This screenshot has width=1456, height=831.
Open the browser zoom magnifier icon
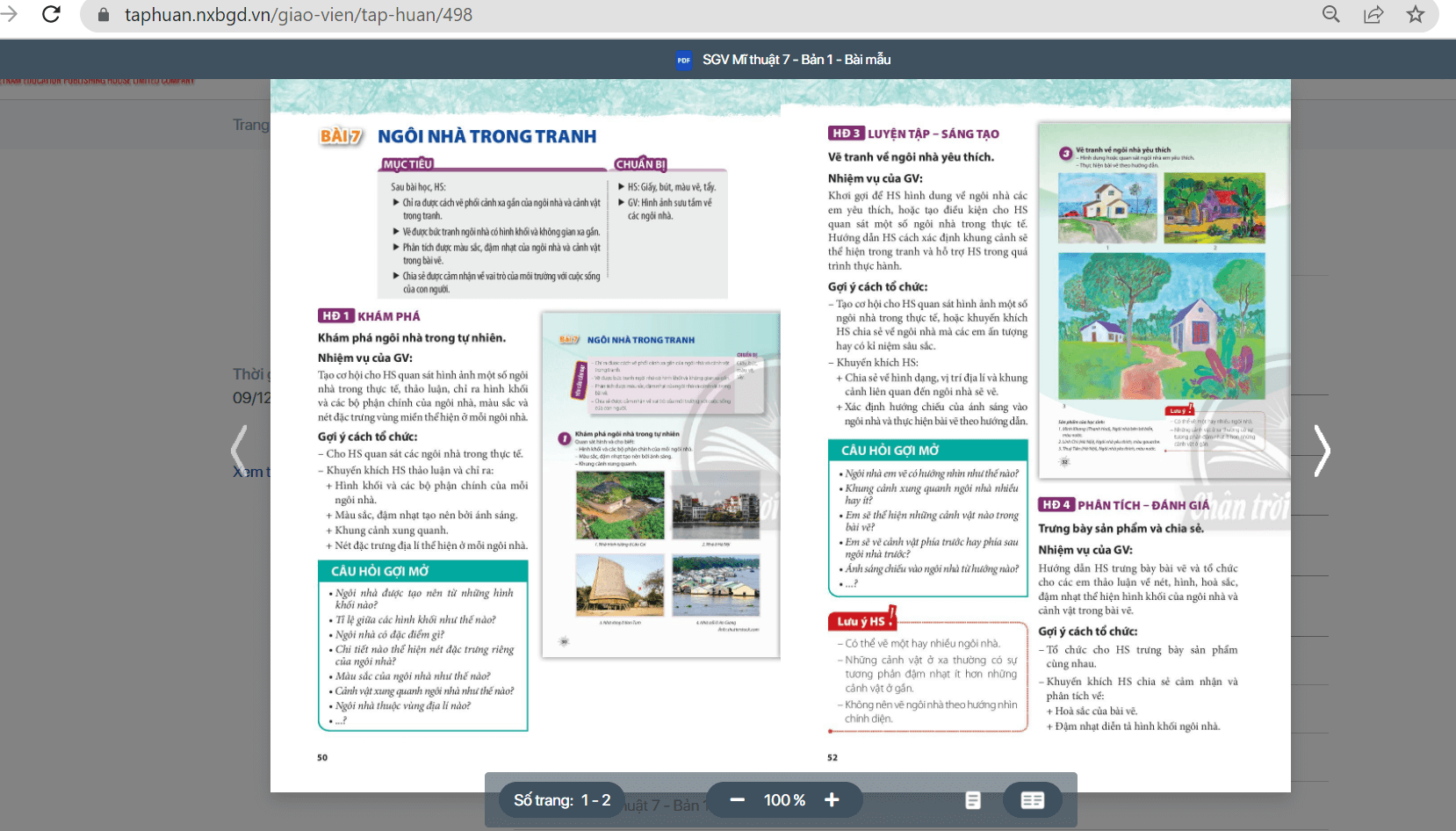1331,14
